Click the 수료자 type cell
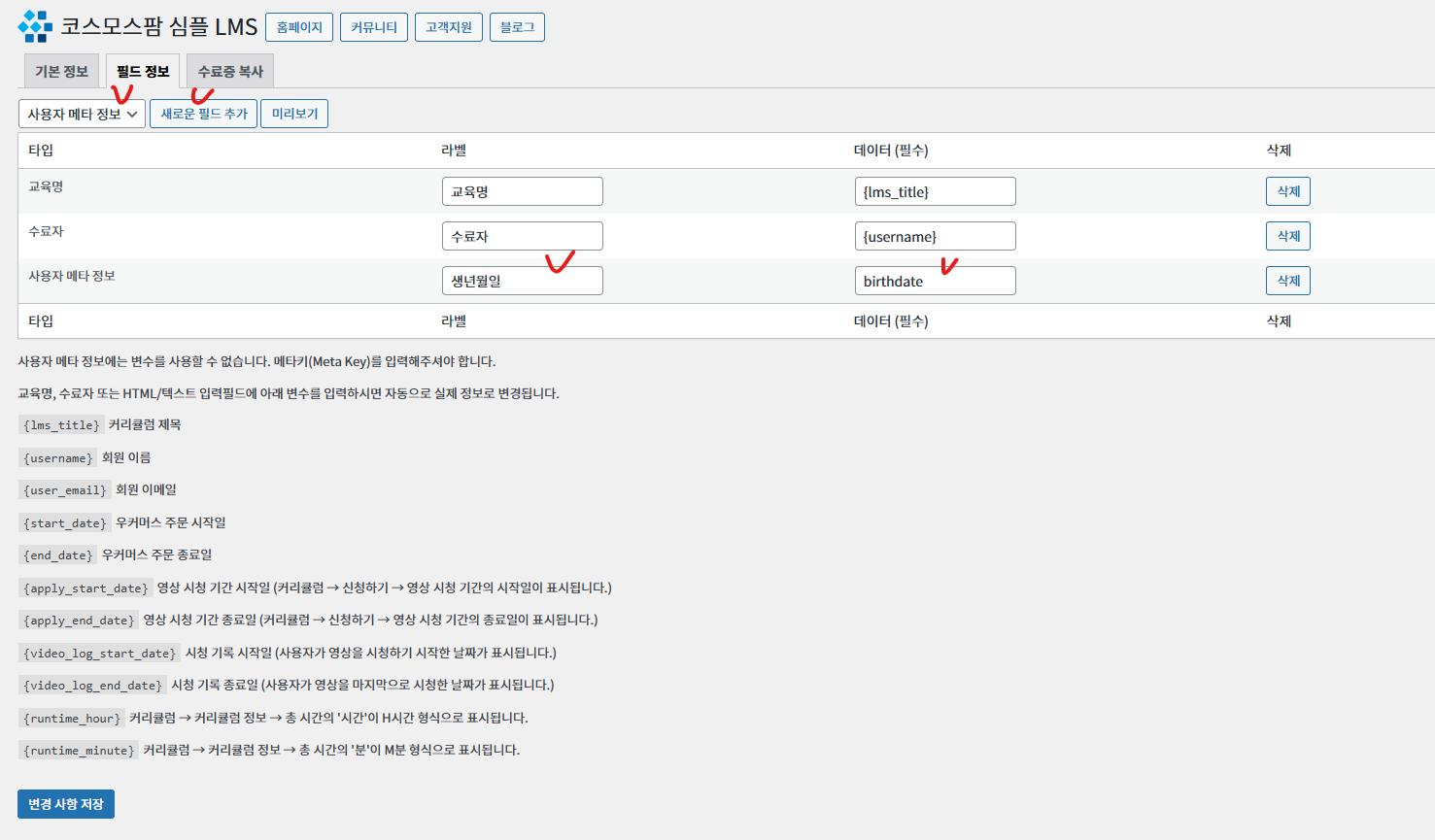Viewport: 1435px width, 840px height. [46, 231]
